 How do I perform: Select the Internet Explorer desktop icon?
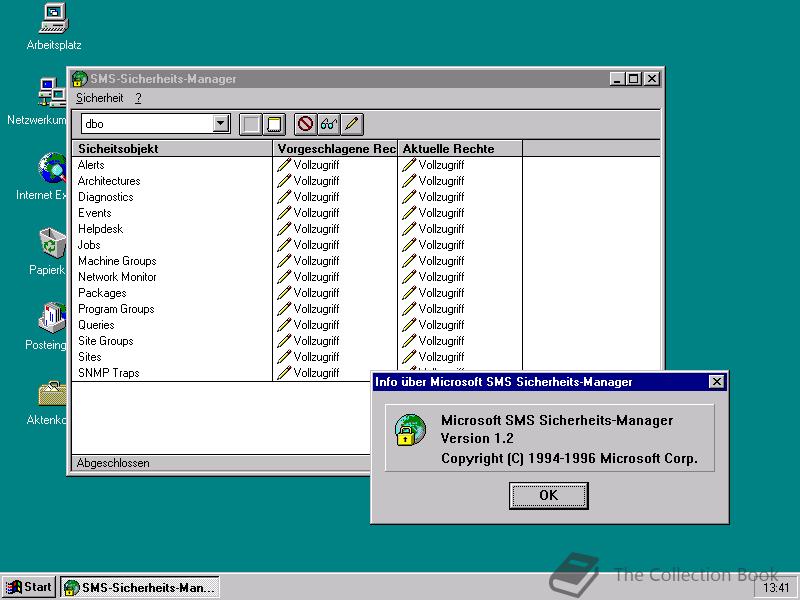(43, 176)
